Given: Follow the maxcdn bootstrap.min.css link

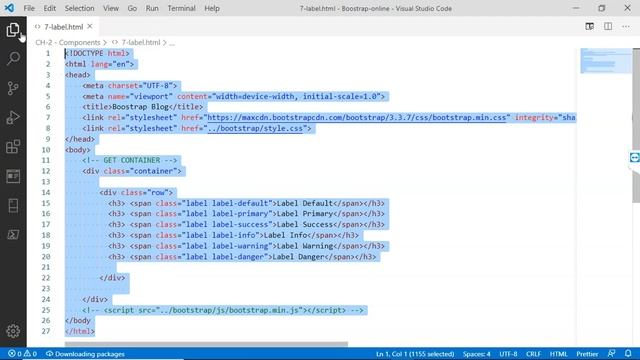Looking at the screenshot, I should [357, 118].
